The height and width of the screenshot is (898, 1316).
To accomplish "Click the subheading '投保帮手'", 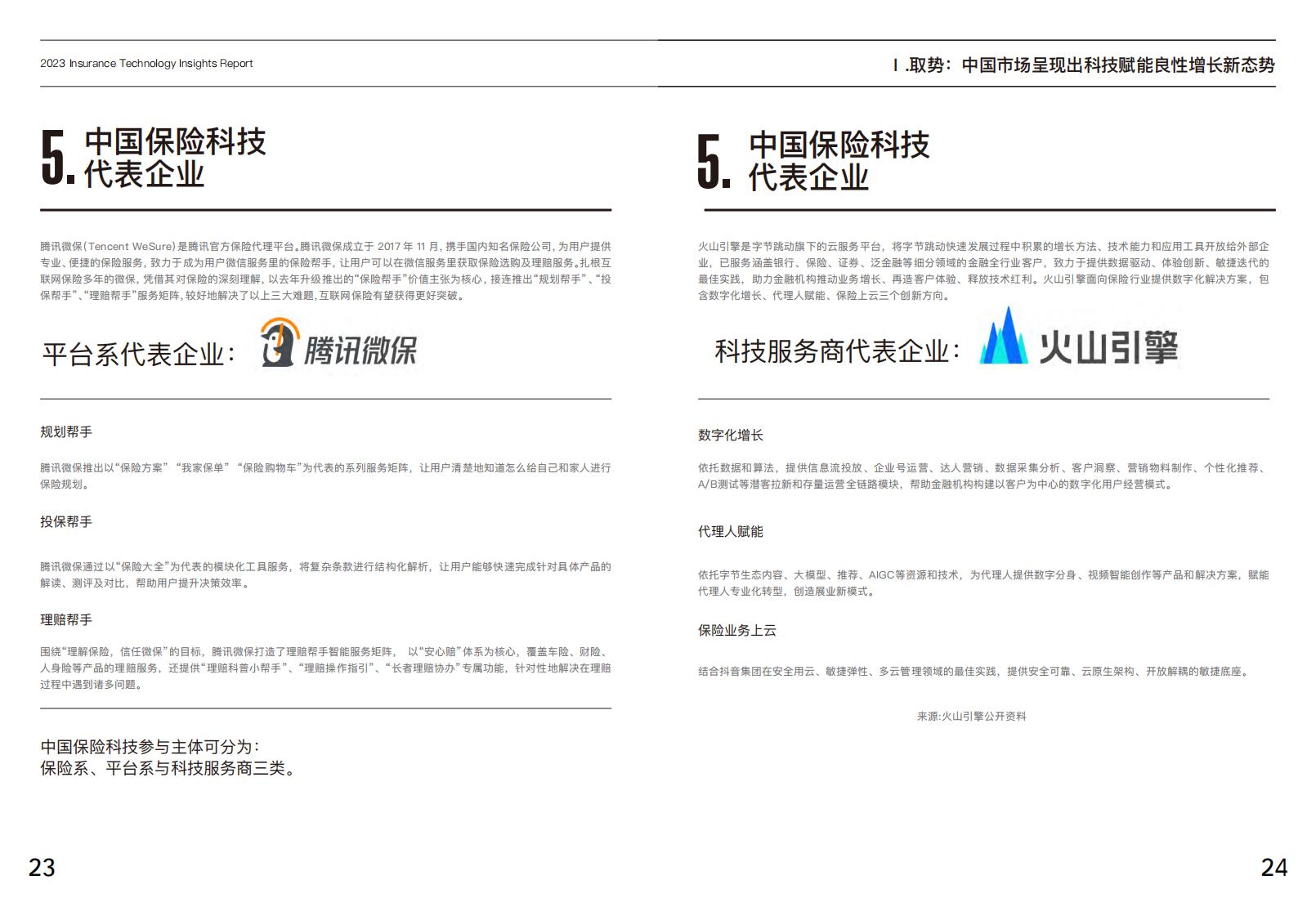I will coord(66,521).
